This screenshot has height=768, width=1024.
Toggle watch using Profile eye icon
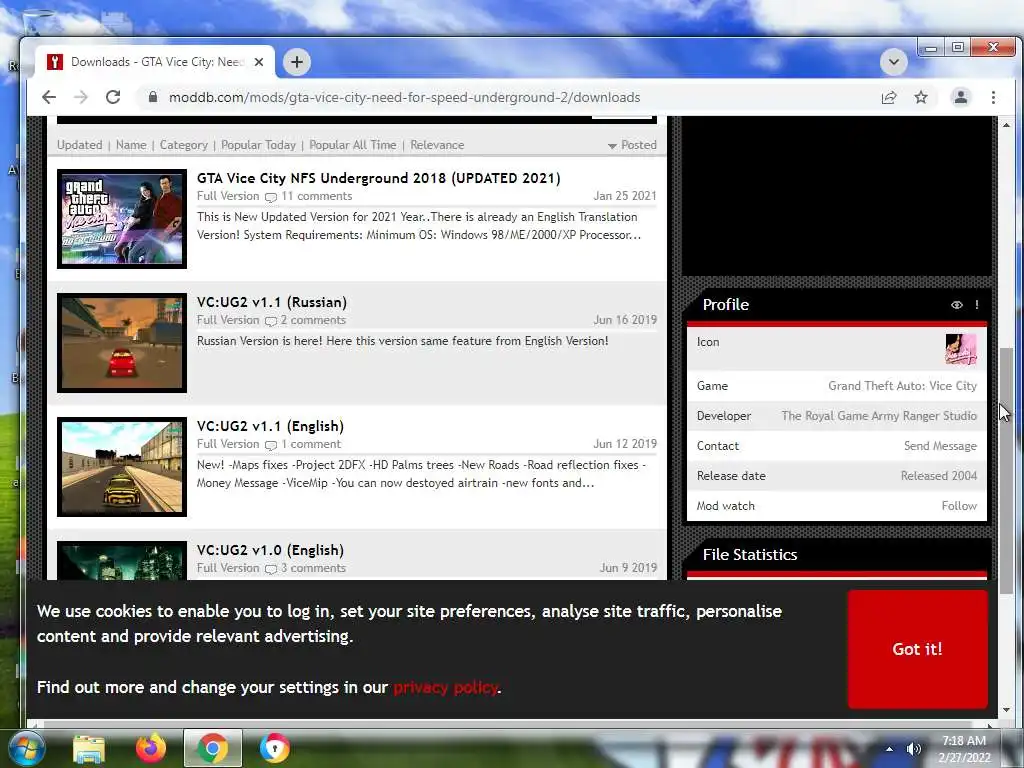[x=957, y=305]
